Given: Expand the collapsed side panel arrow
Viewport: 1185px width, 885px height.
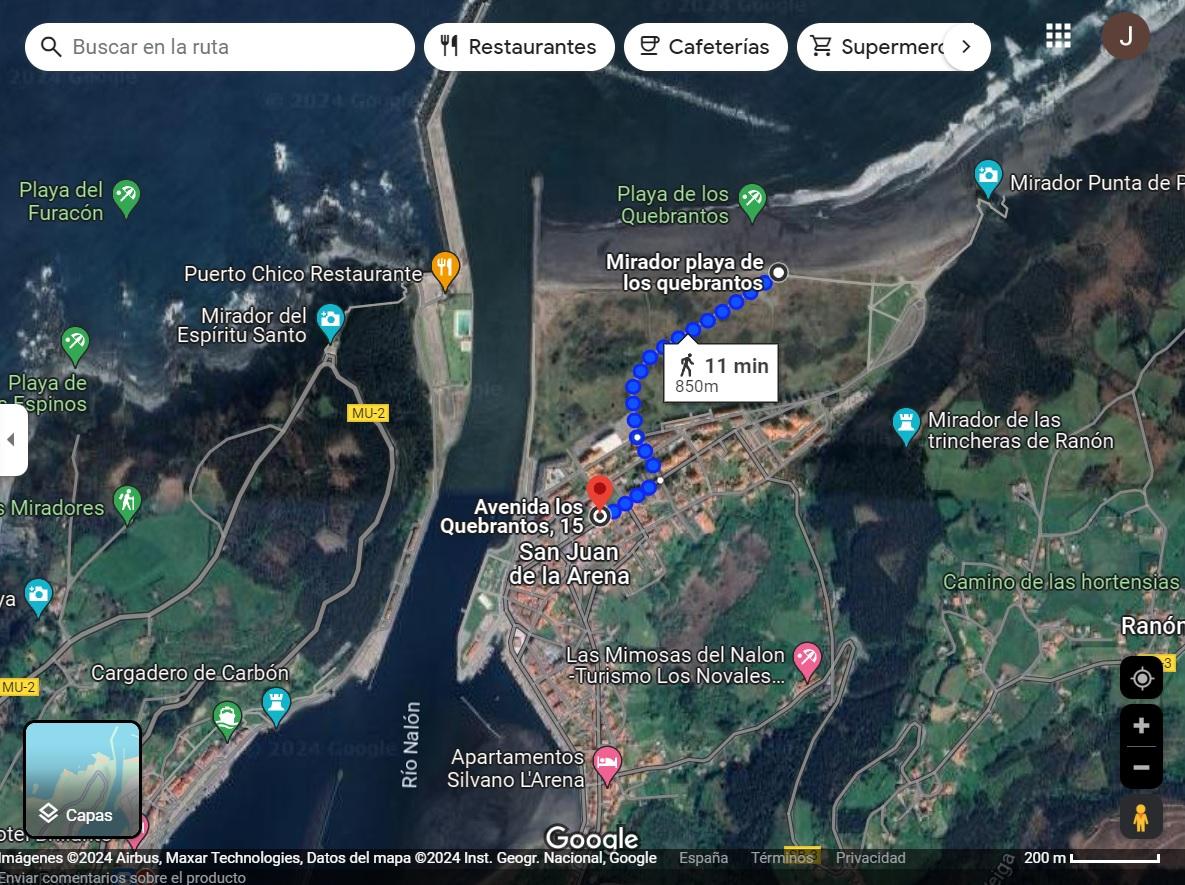Looking at the screenshot, I should (11, 440).
